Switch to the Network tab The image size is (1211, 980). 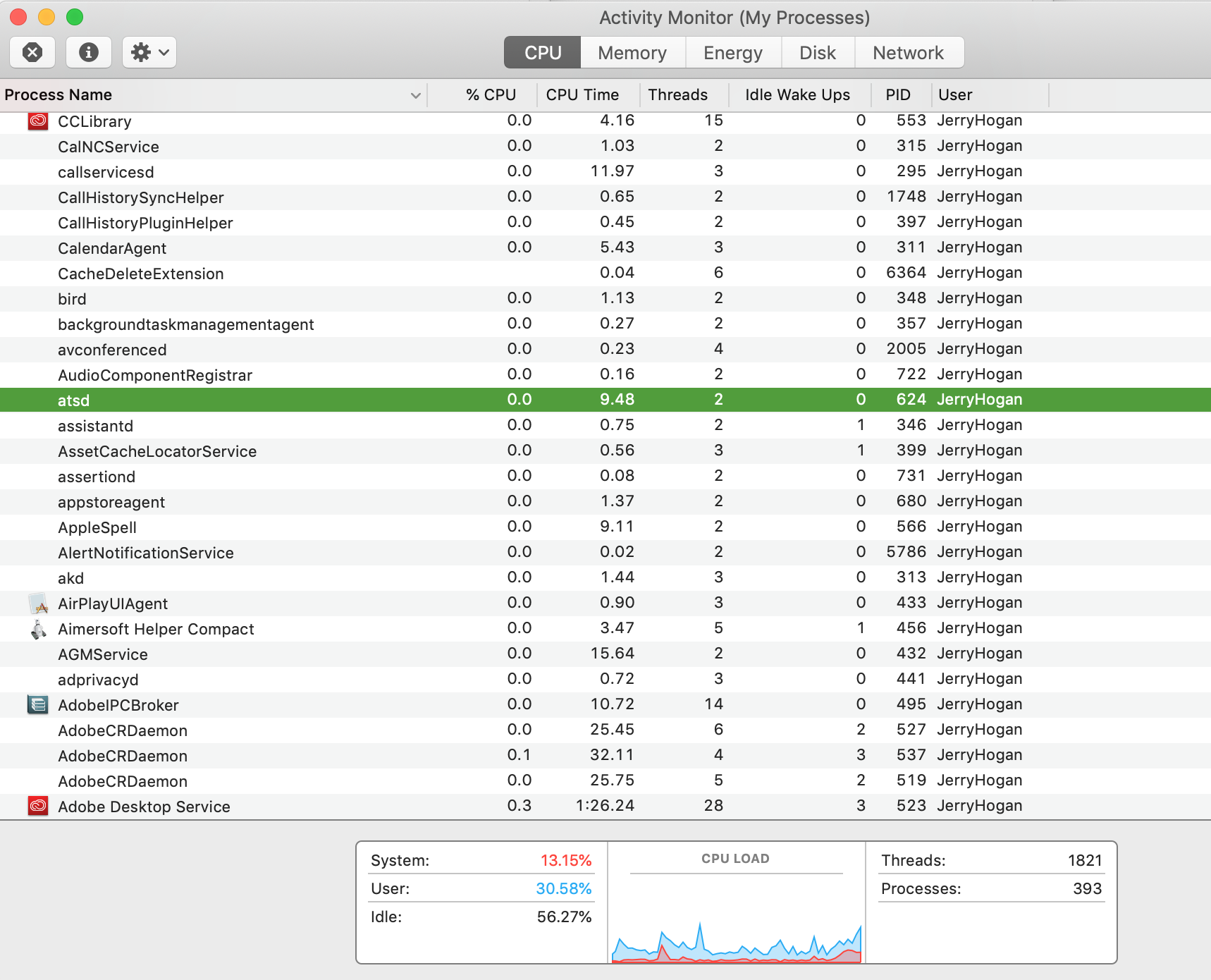pos(909,53)
